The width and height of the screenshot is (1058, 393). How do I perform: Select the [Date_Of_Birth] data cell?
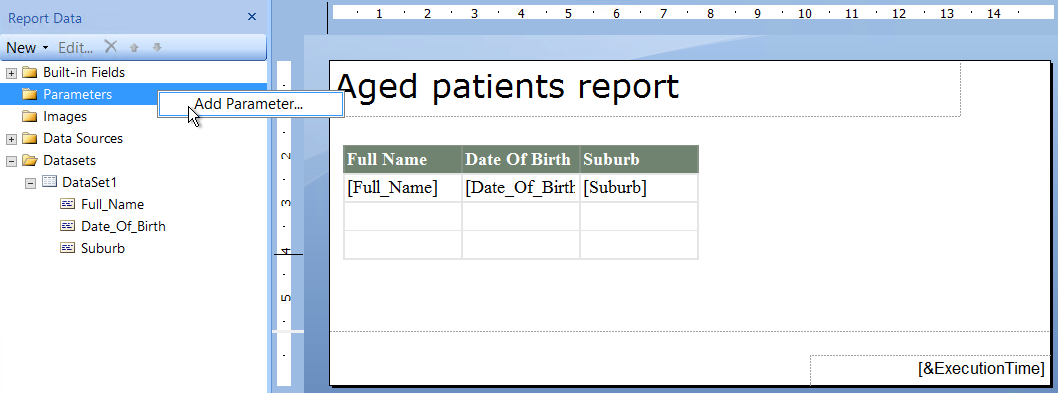click(521, 188)
